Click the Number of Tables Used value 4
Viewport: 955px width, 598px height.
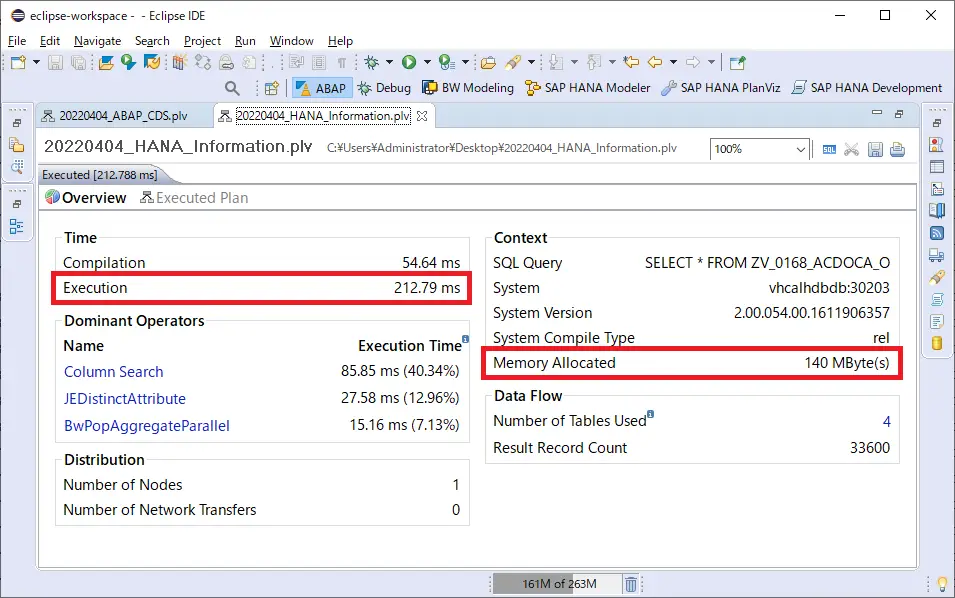(x=886, y=421)
